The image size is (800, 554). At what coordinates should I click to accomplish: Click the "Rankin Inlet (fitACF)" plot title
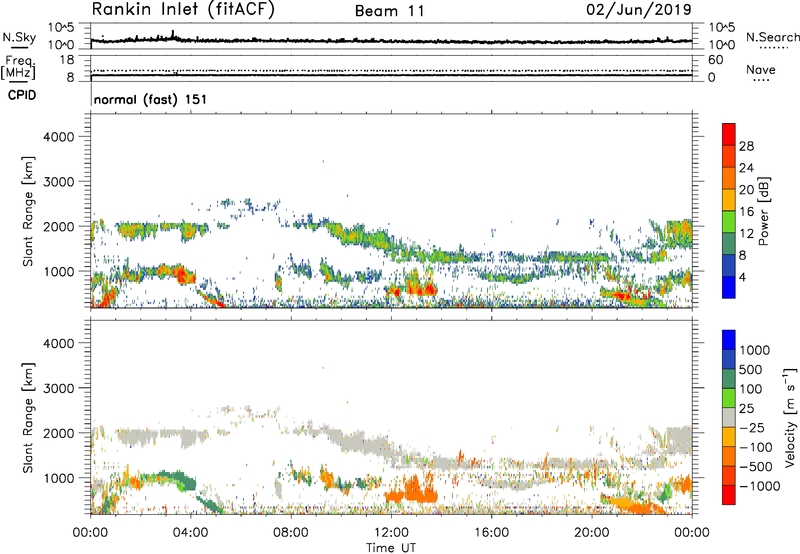pos(183,10)
